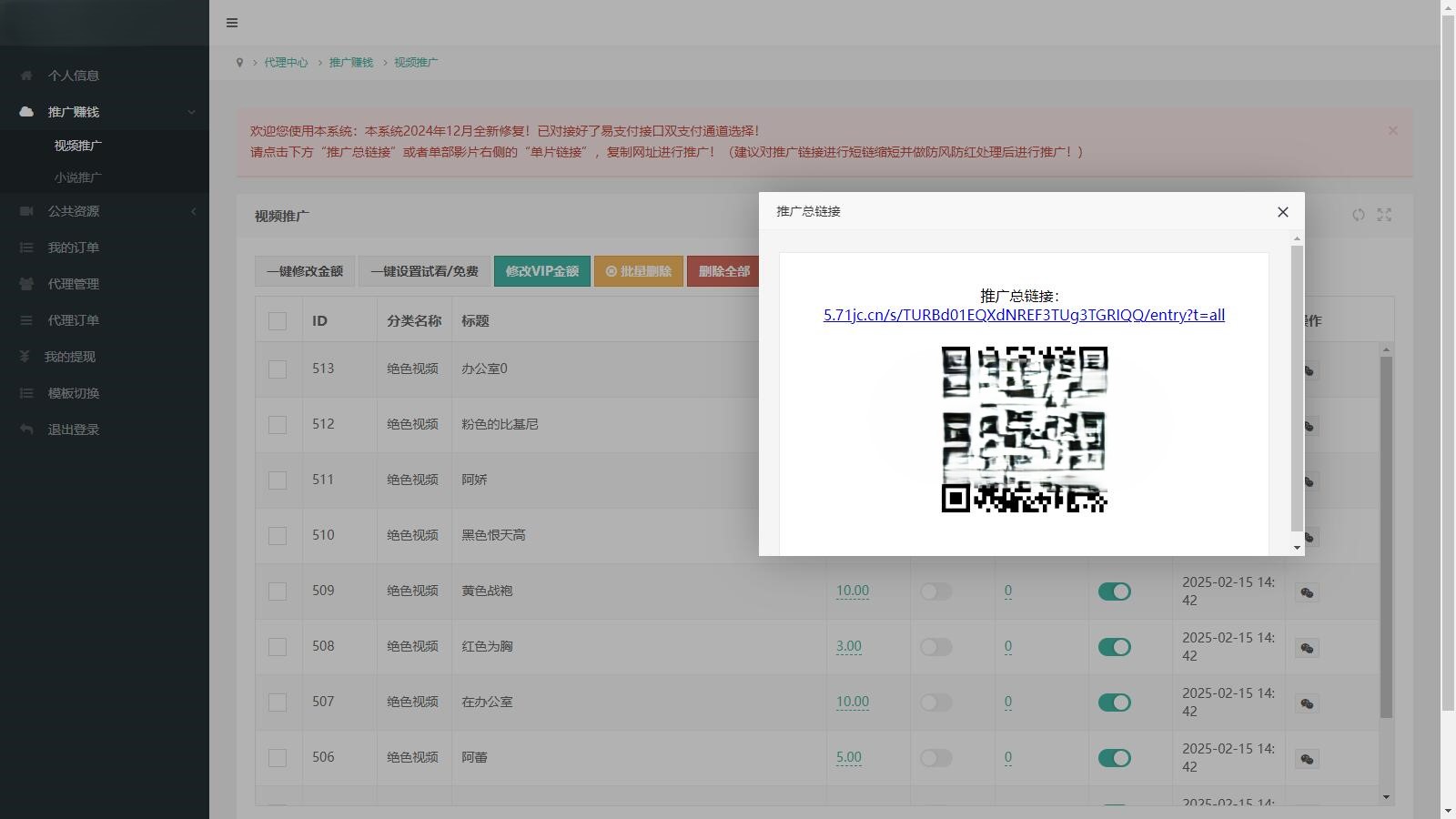The image size is (1456, 819).
Task: Click the location pin breadcrumb icon
Action: tap(239, 63)
